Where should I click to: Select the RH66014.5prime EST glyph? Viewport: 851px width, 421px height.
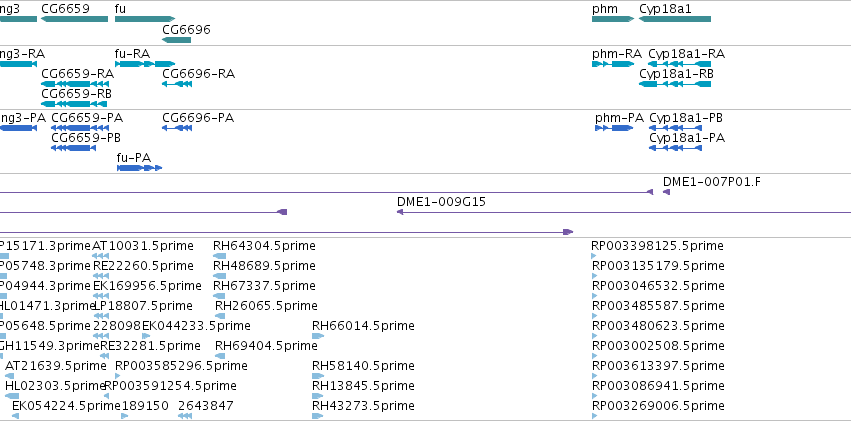(x=318, y=336)
